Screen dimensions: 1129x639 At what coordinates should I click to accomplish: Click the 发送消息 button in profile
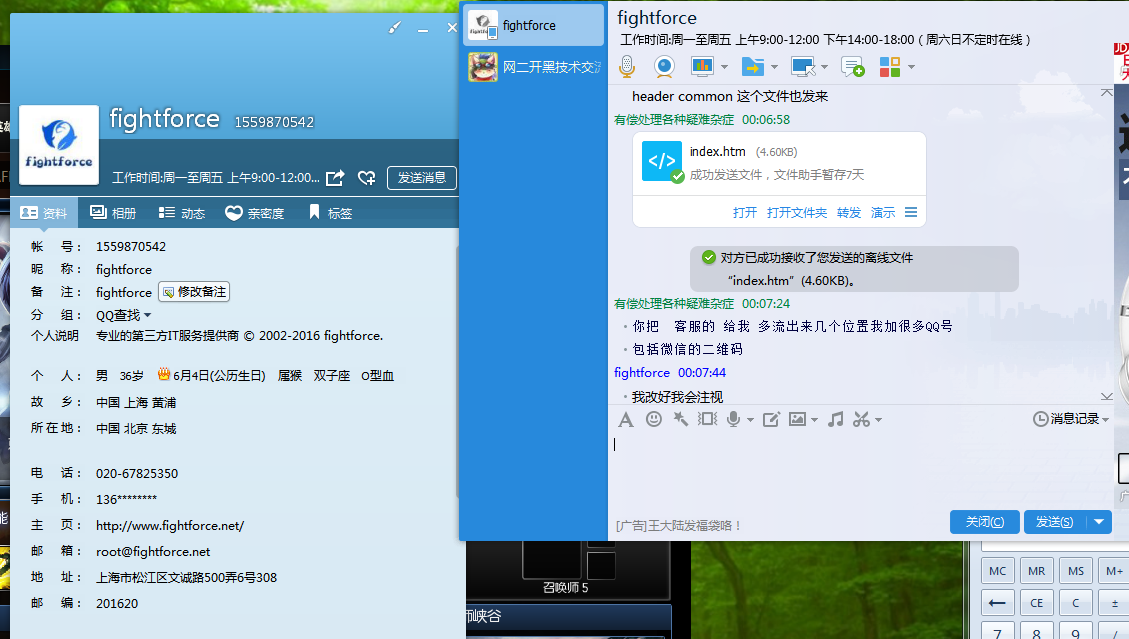(421, 178)
